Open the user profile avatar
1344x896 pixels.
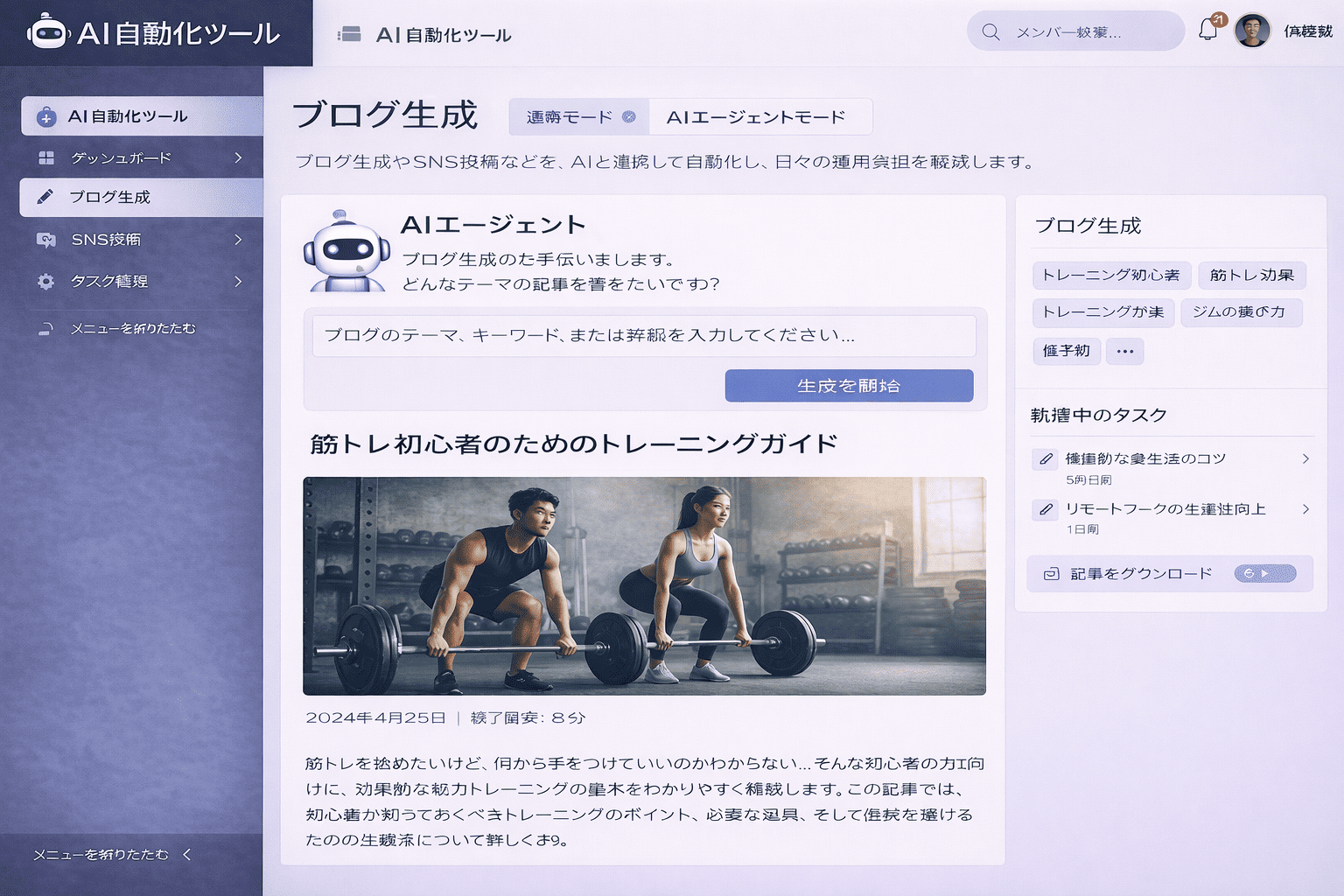click(x=1252, y=31)
